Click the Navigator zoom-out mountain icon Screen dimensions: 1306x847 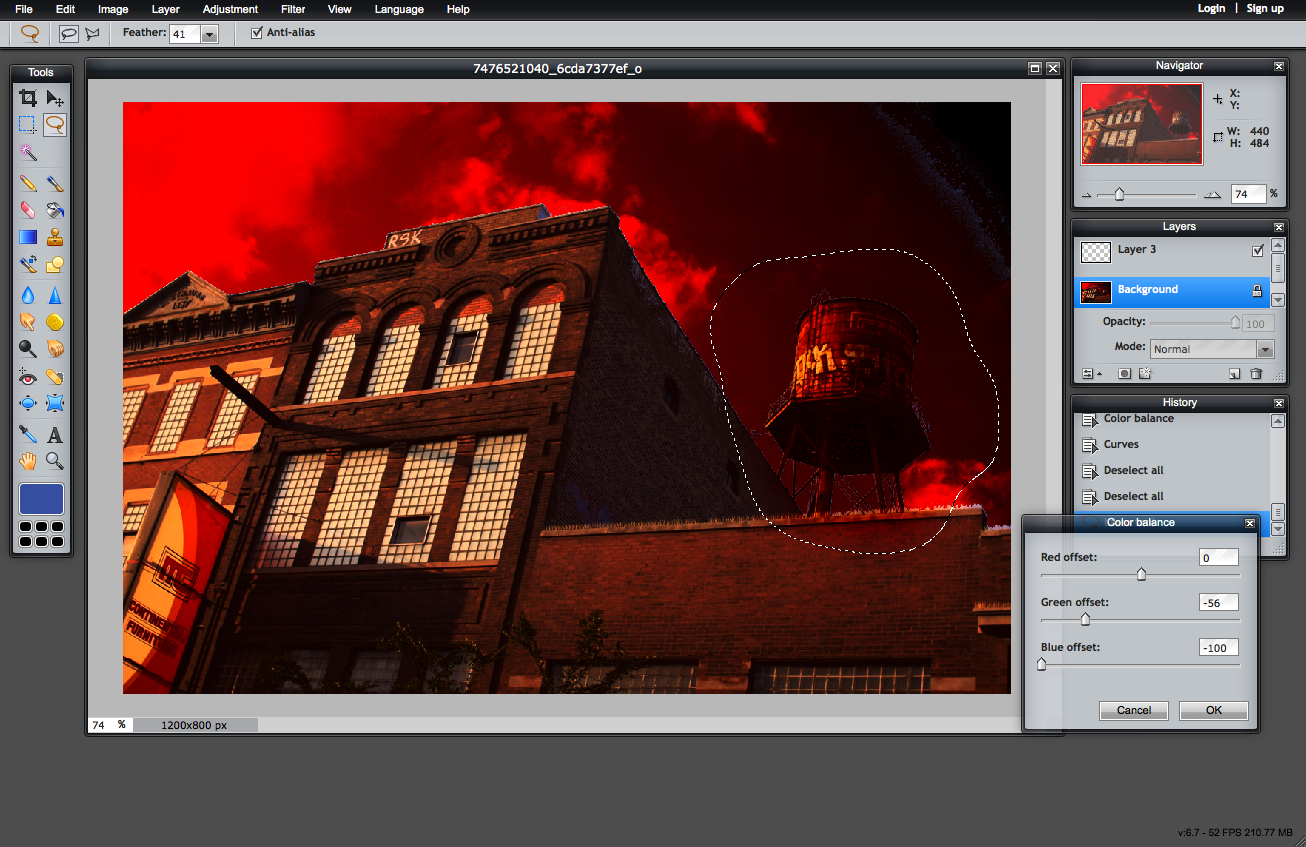(1087, 195)
